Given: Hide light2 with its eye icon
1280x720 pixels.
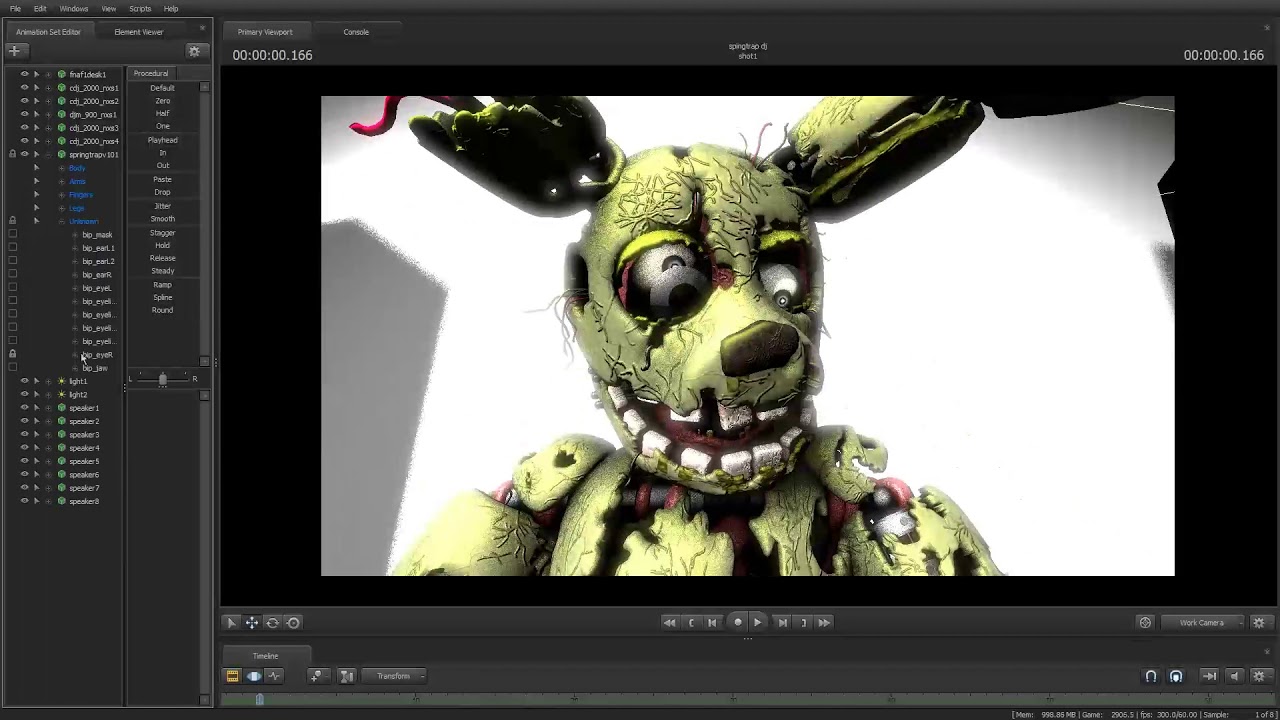Looking at the screenshot, I should pyautogui.click(x=25, y=394).
